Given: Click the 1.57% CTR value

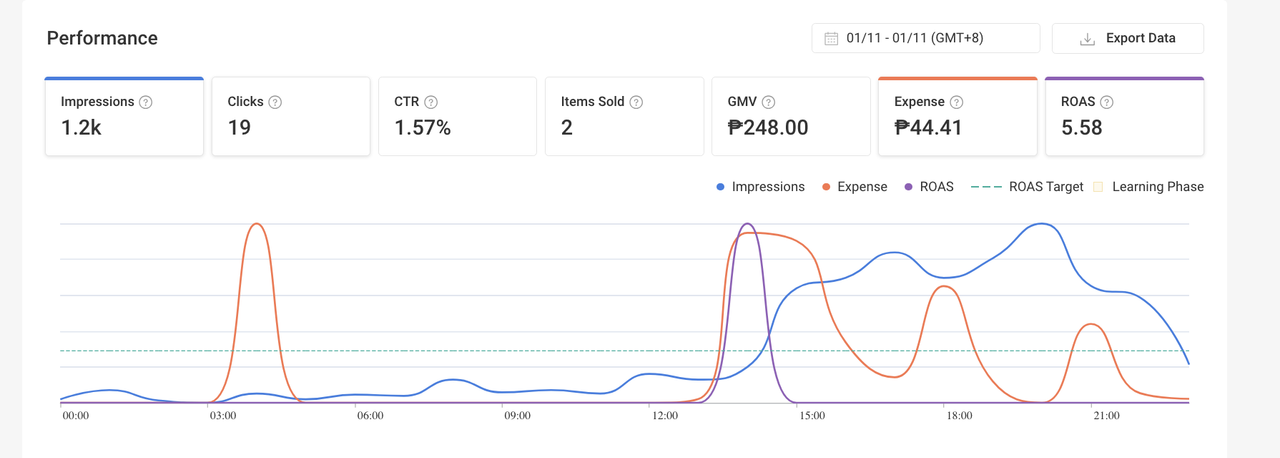Looking at the screenshot, I should tap(422, 128).
